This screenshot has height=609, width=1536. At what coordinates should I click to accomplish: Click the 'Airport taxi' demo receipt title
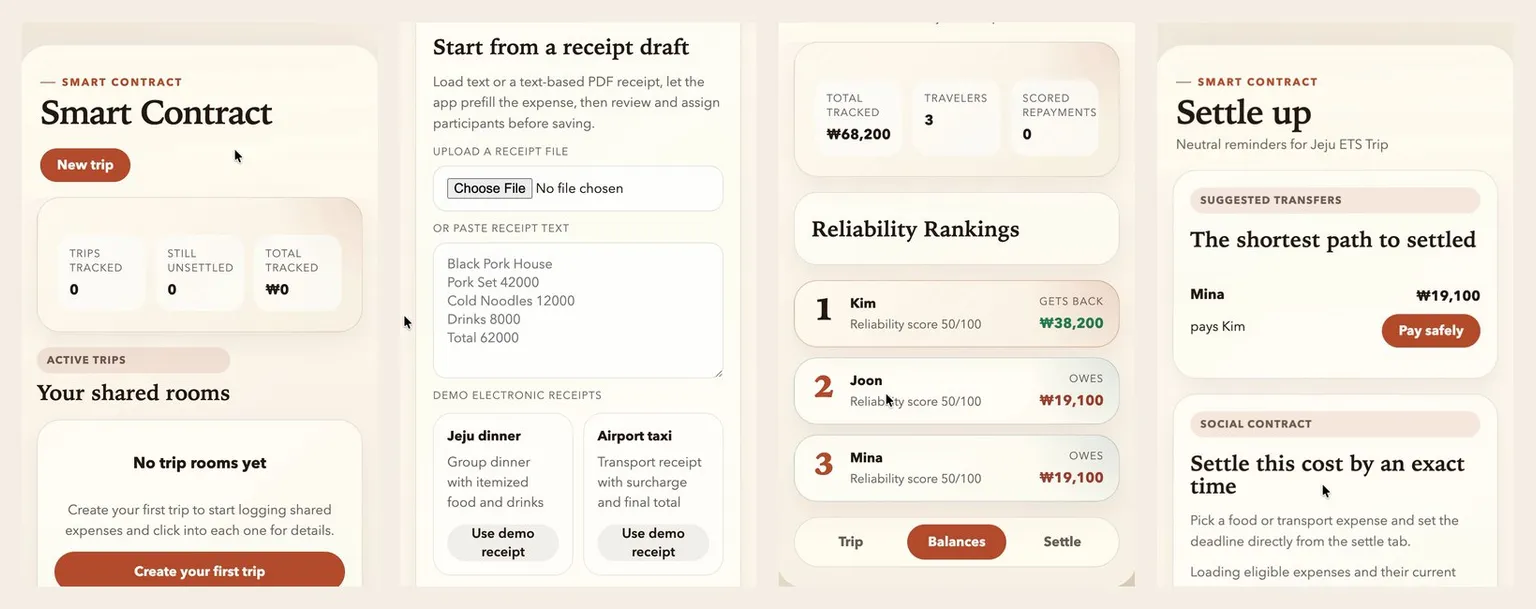tap(634, 436)
